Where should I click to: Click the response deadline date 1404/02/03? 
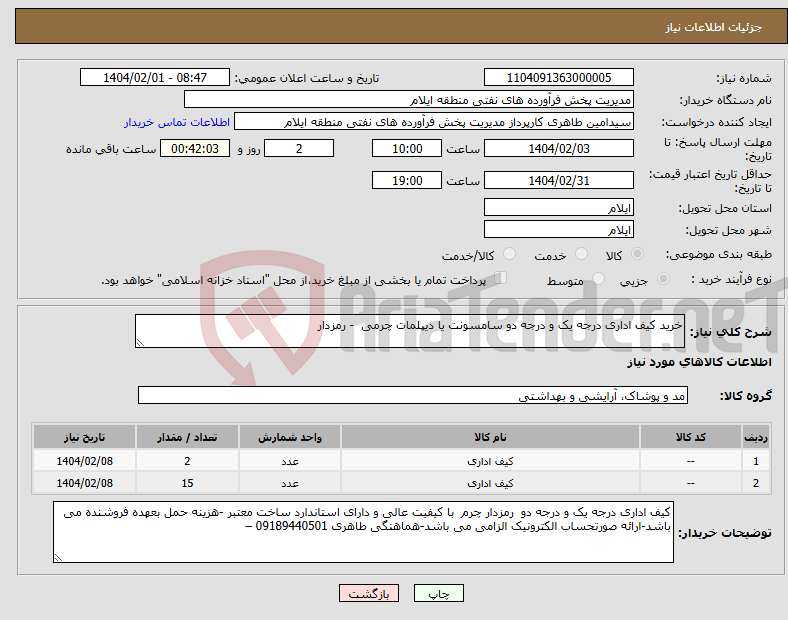point(558,148)
